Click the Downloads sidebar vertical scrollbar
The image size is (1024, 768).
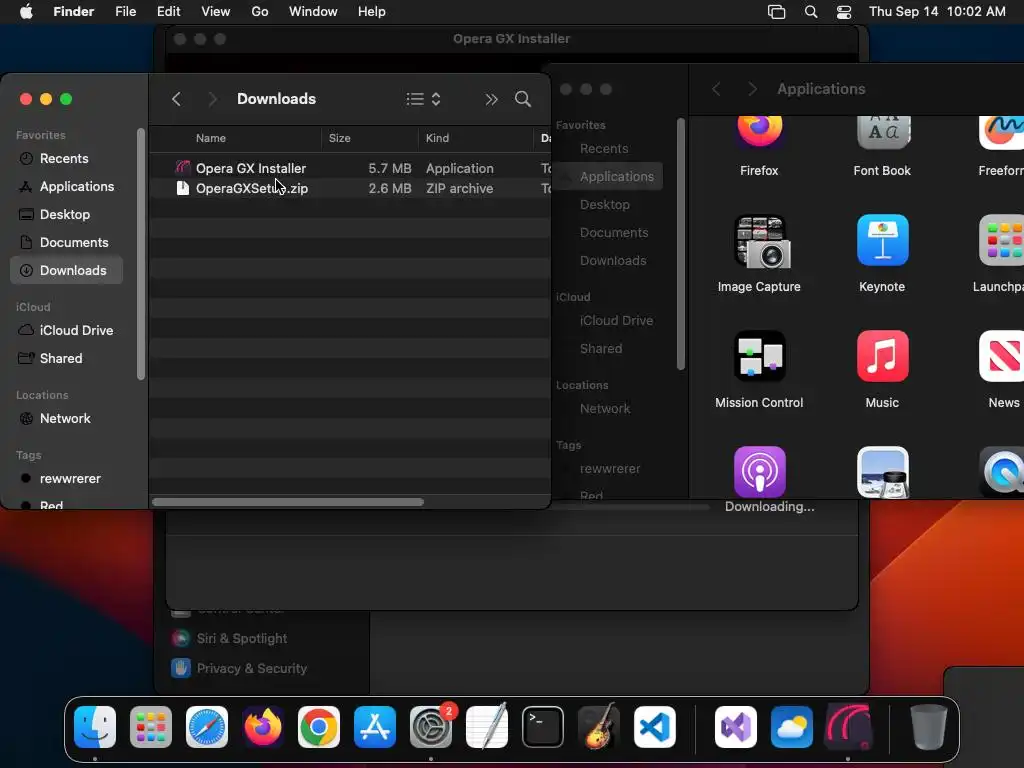tap(140, 254)
